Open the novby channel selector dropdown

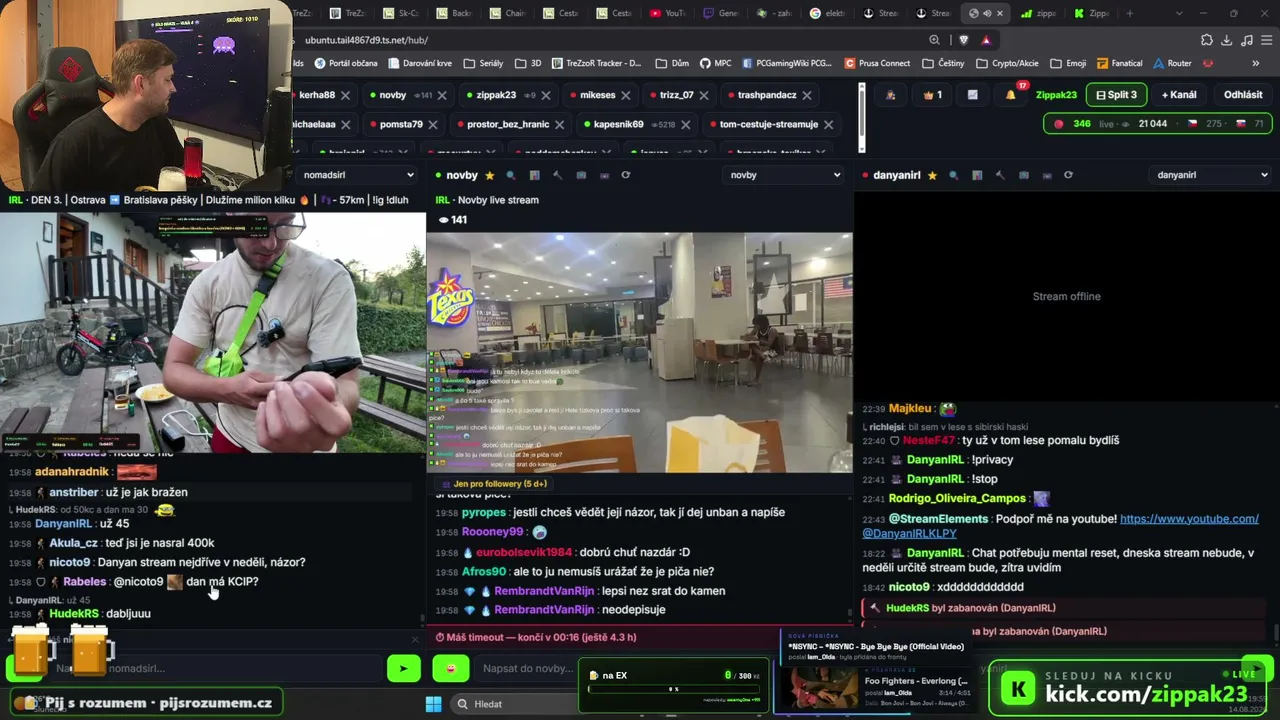tap(785, 175)
